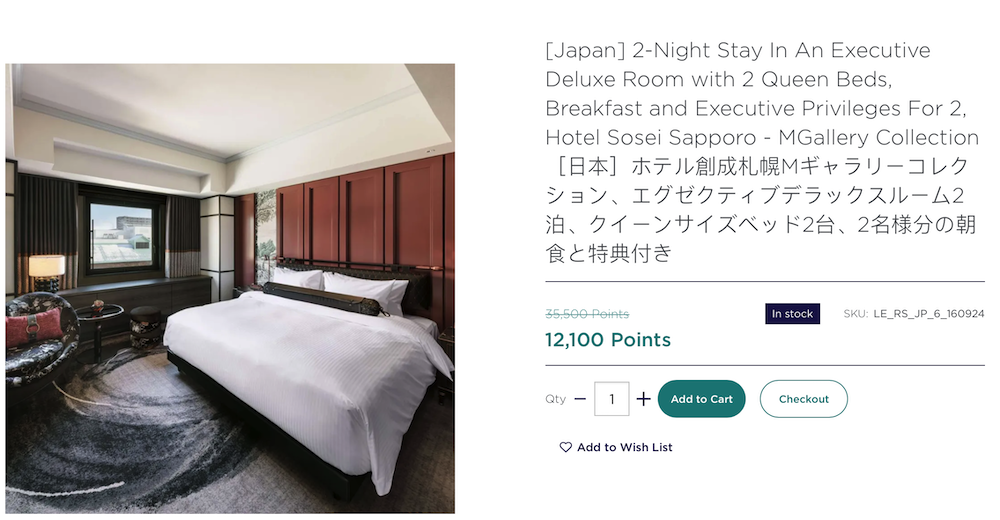The width and height of the screenshot is (1000, 520).
Task: Decrease quantity with the minus icon
Action: pos(580,399)
